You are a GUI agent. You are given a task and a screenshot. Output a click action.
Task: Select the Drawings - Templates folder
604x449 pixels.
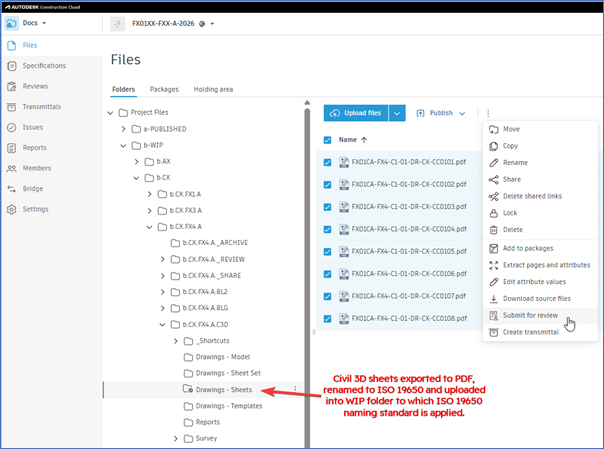pyautogui.click(x=229, y=406)
